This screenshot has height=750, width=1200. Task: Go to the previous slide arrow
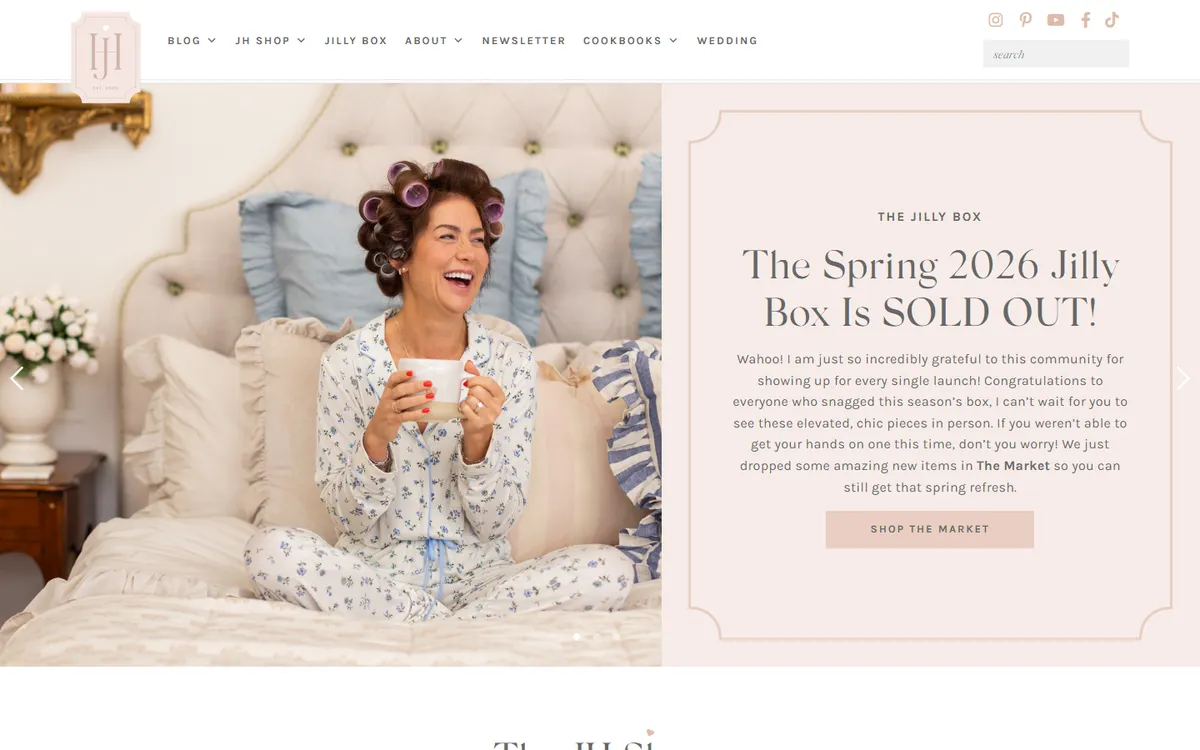[16, 378]
